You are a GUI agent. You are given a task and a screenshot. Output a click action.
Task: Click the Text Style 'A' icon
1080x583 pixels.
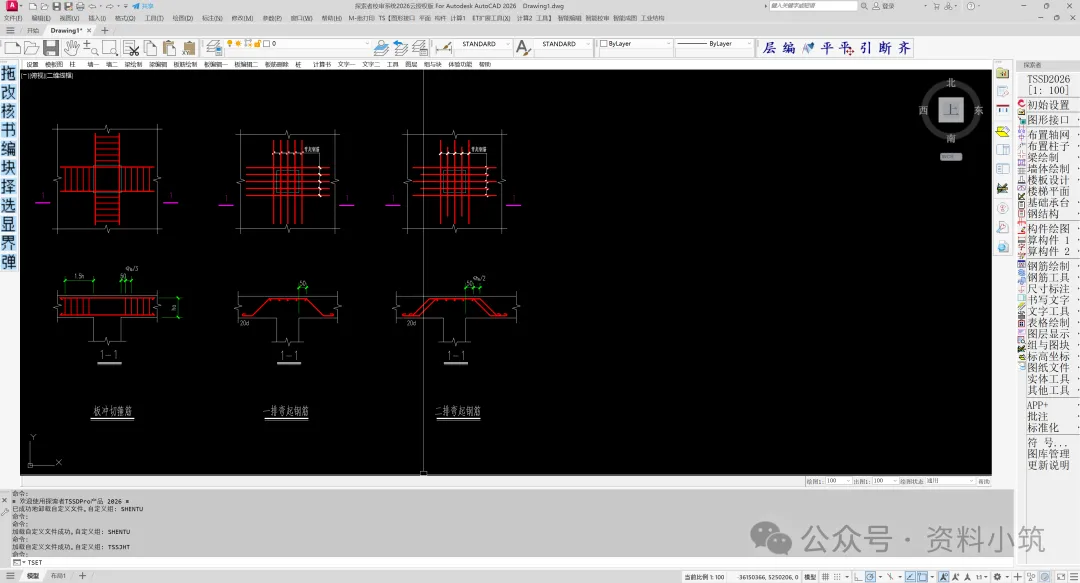pos(523,48)
